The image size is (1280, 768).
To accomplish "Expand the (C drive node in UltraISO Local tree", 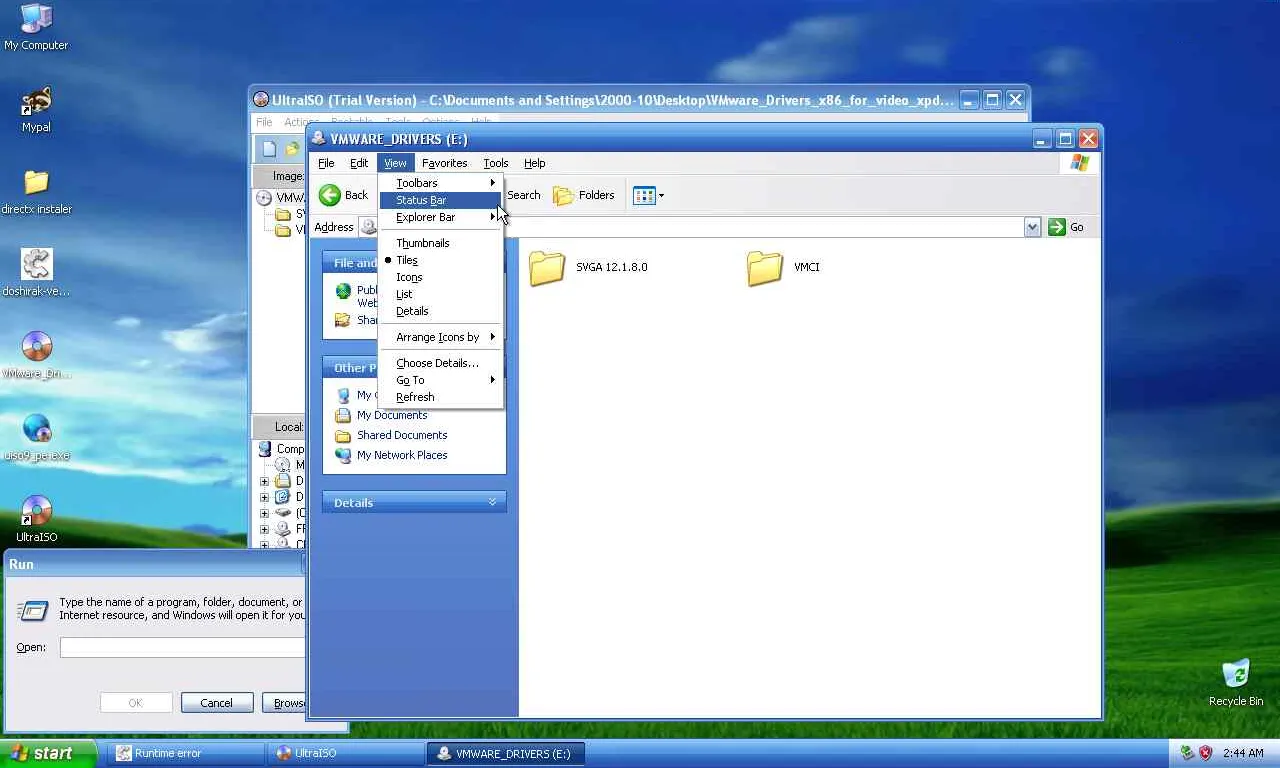I will tap(264, 513).
